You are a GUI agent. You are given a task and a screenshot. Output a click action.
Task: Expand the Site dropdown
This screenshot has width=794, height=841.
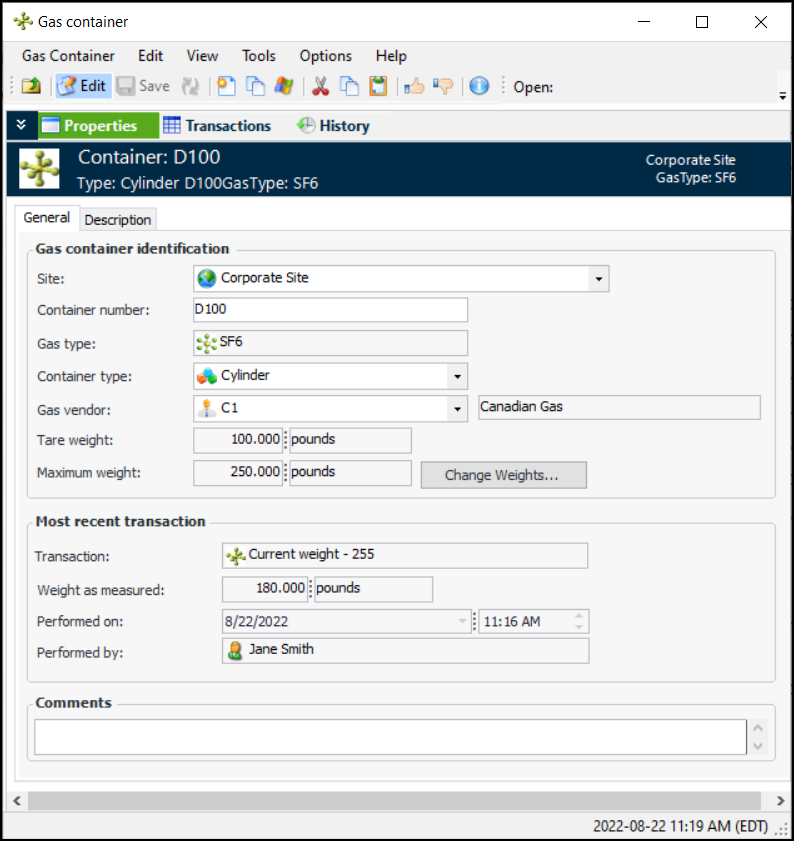[x=598, y=279]
